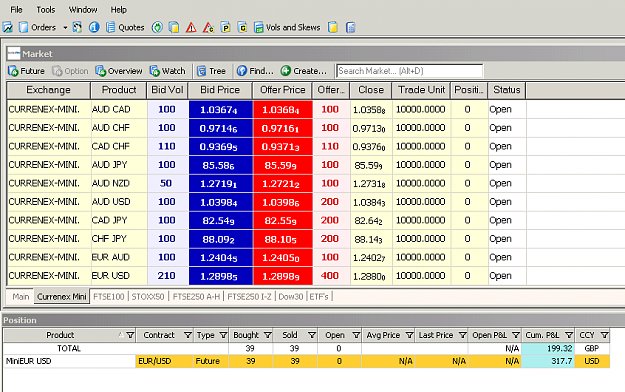This screenshot has height=392, width=625.
Task: Open the Tree view icon
Action: (x=201, y=71)
